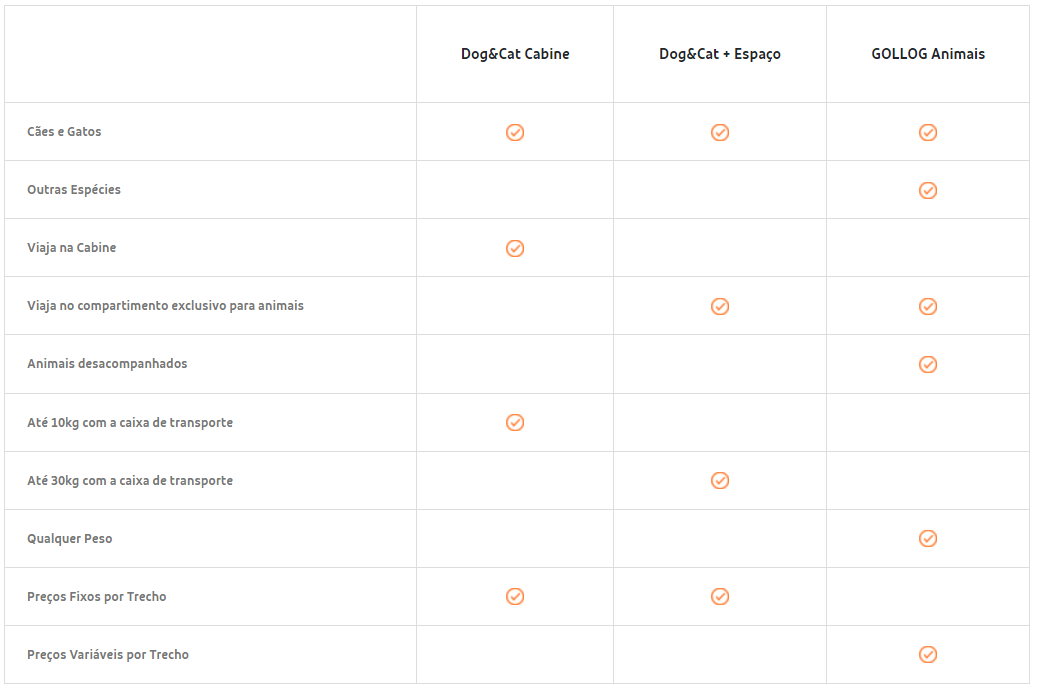Click the Animais desacompanhados checkmark icon
1037x696 pixels.
928,365
